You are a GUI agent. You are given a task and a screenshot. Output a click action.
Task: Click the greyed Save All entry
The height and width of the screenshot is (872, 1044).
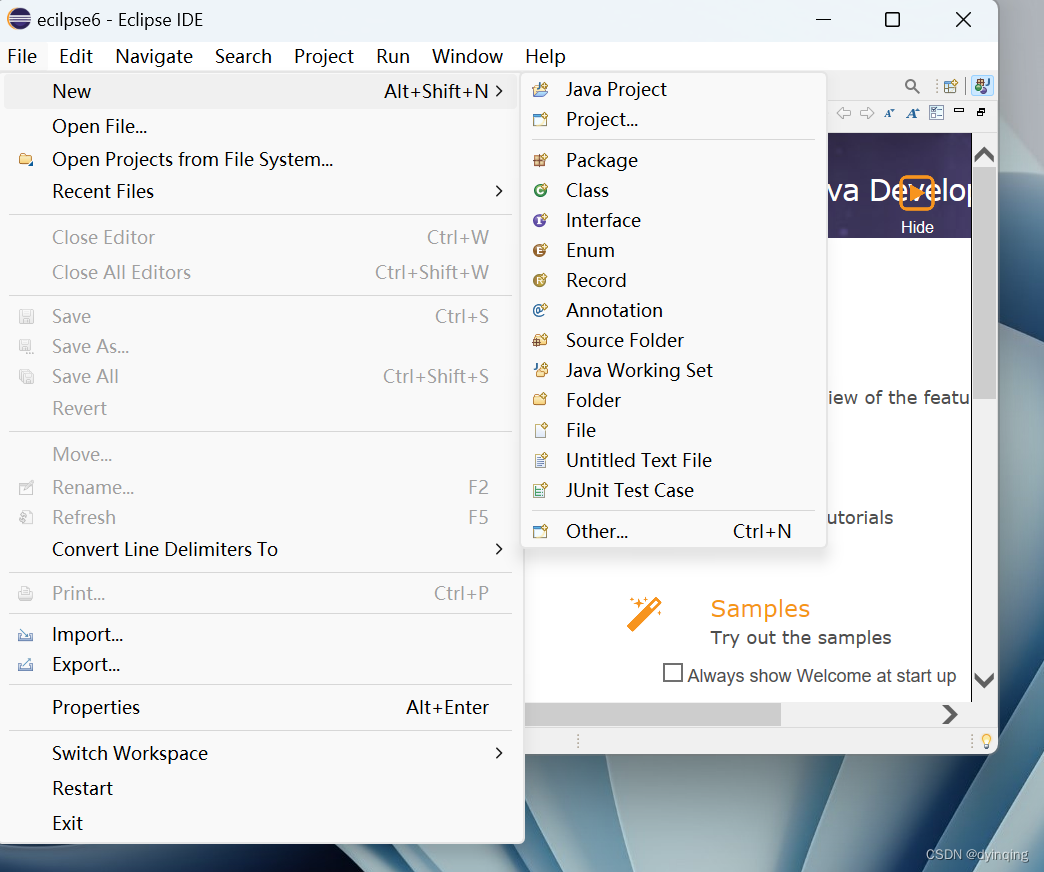(x=260, y=376)
